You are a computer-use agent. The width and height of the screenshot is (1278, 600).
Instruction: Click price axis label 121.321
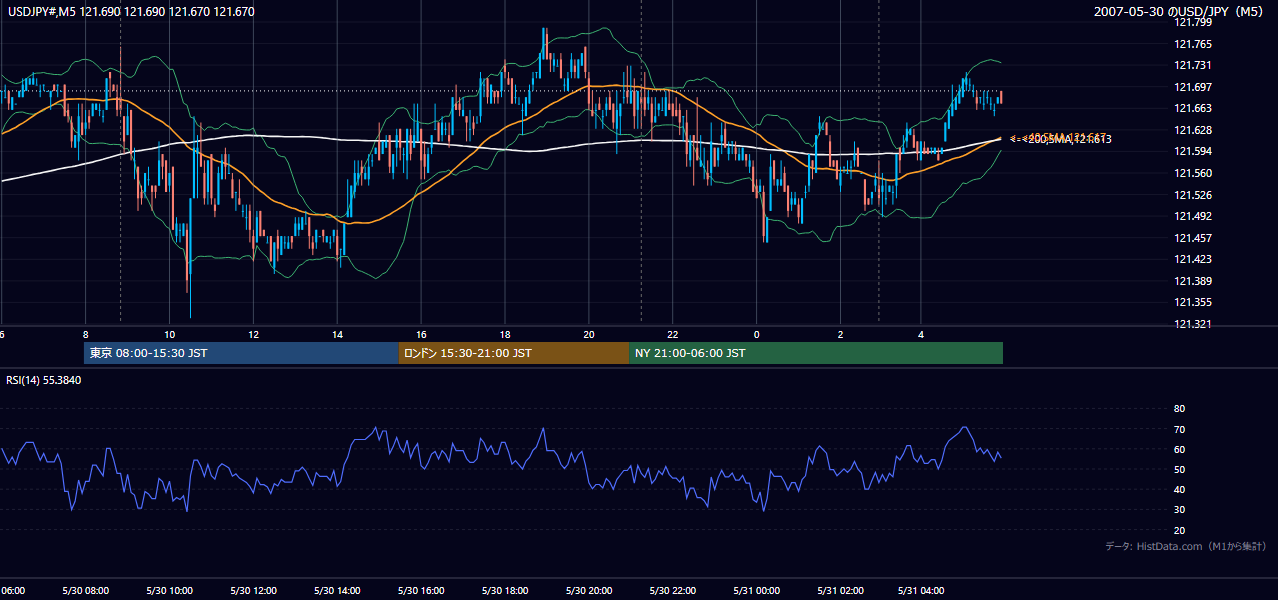(1193, 324)
